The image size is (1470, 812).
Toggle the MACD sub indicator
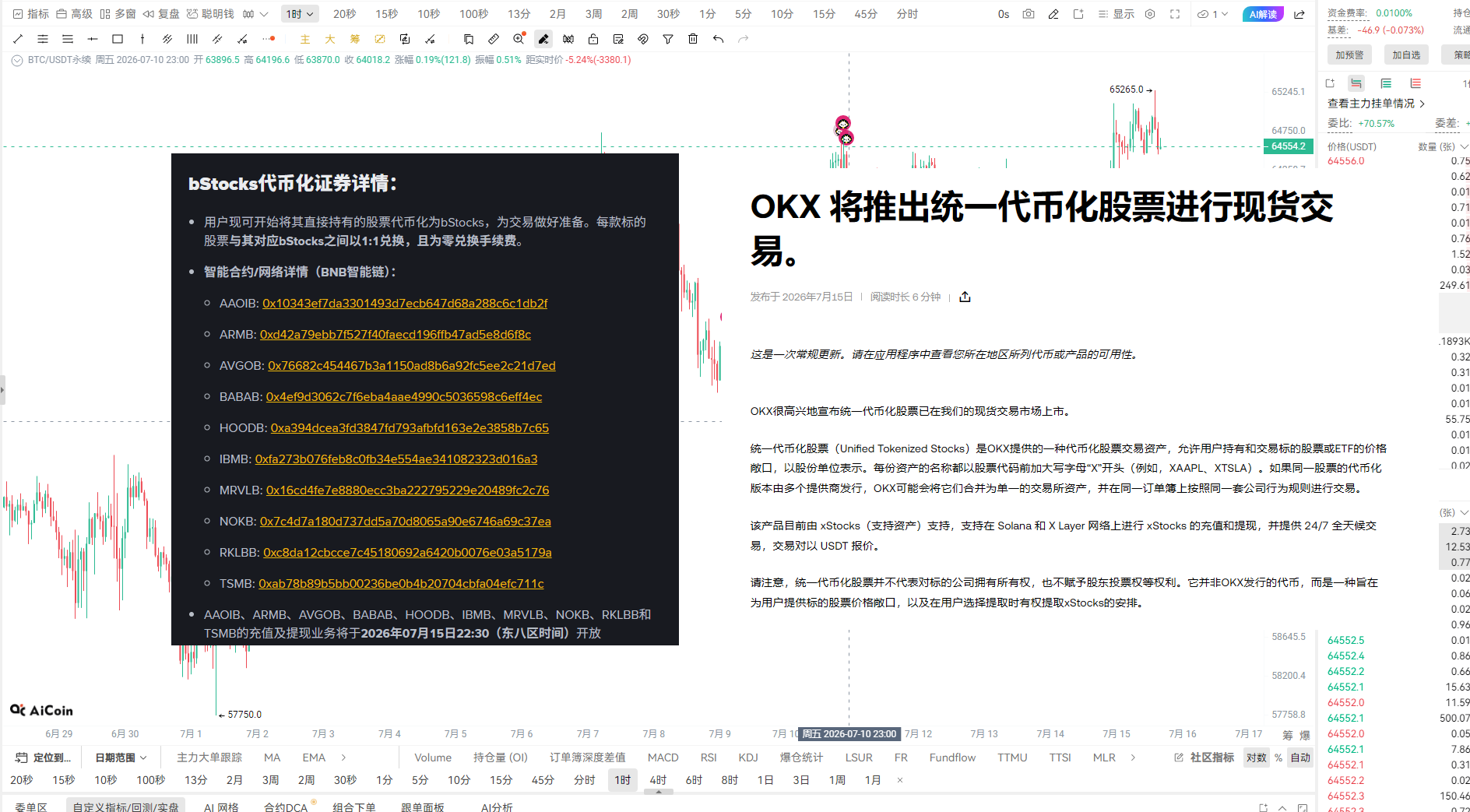(x=663, y=758)
